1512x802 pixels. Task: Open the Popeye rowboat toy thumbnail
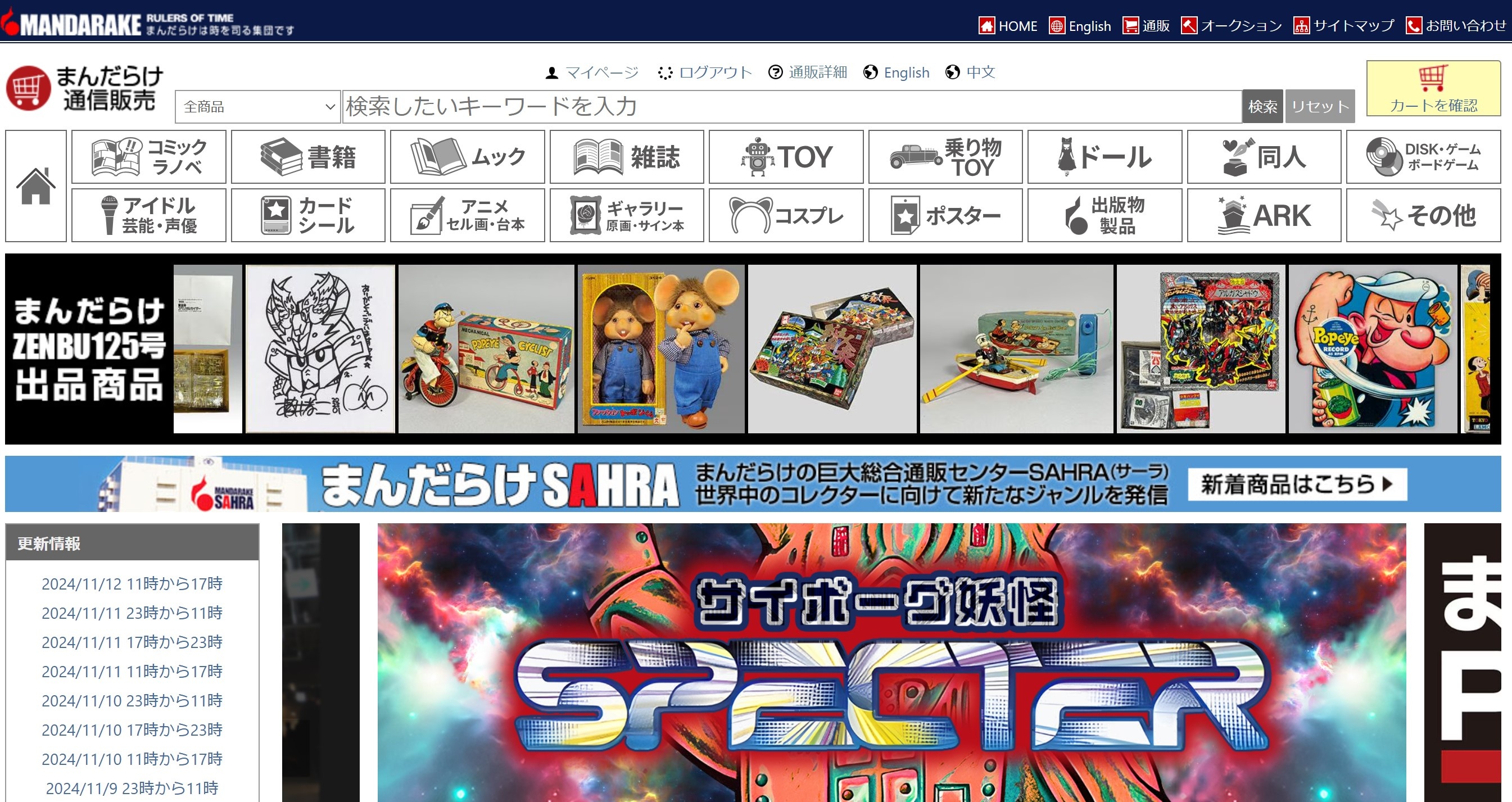1017,349
